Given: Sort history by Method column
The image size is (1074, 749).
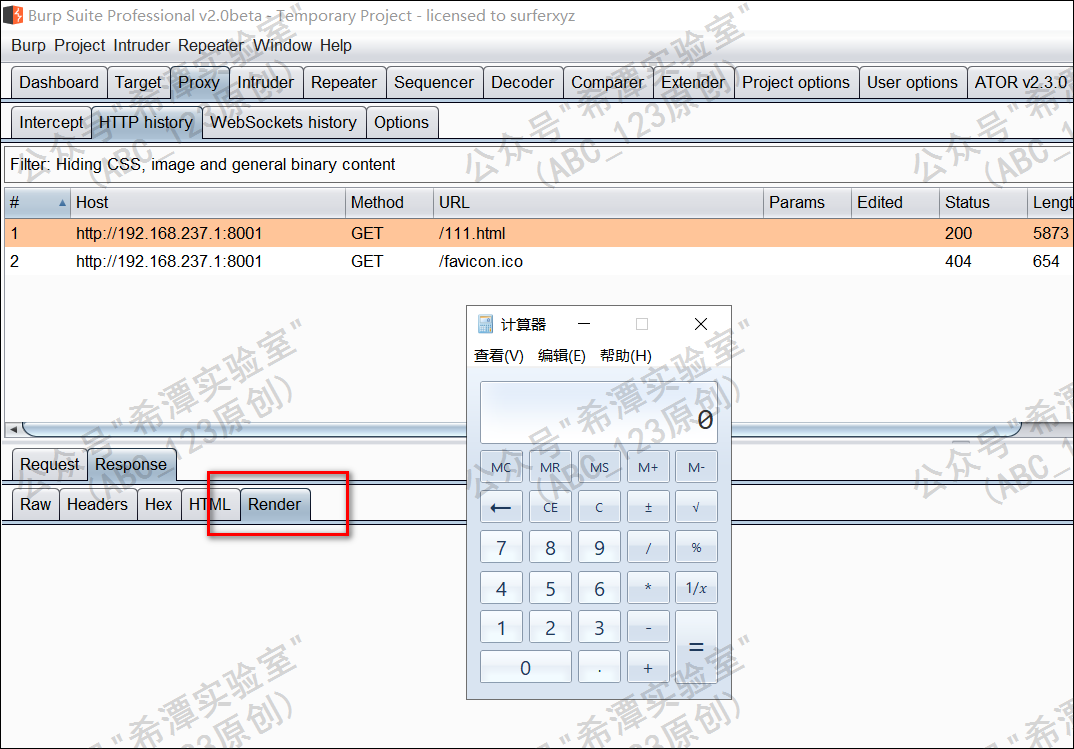Looking at the screenshot, I should (x=389, y=203).
